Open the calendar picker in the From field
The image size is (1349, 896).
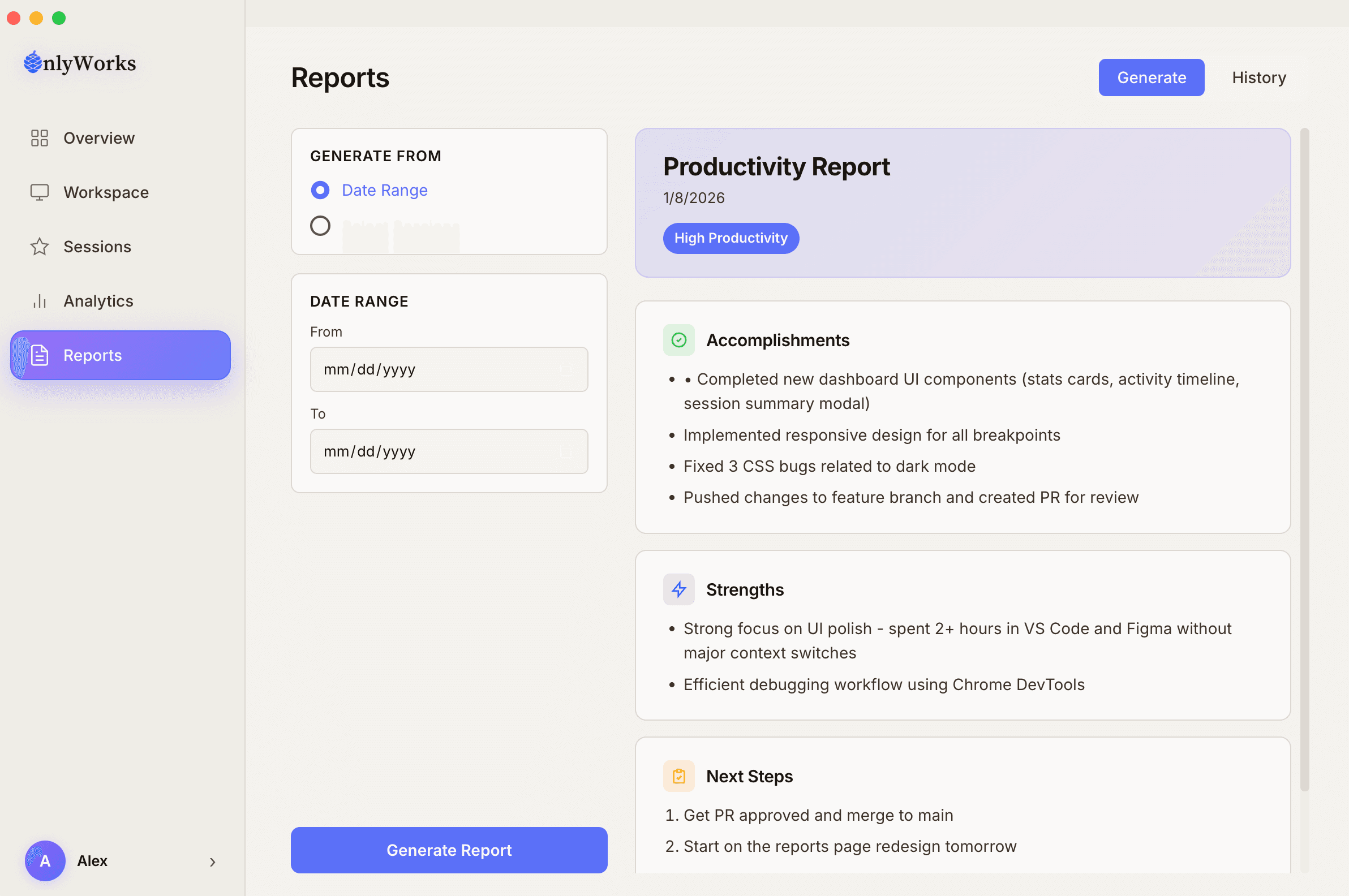point(567,369)
